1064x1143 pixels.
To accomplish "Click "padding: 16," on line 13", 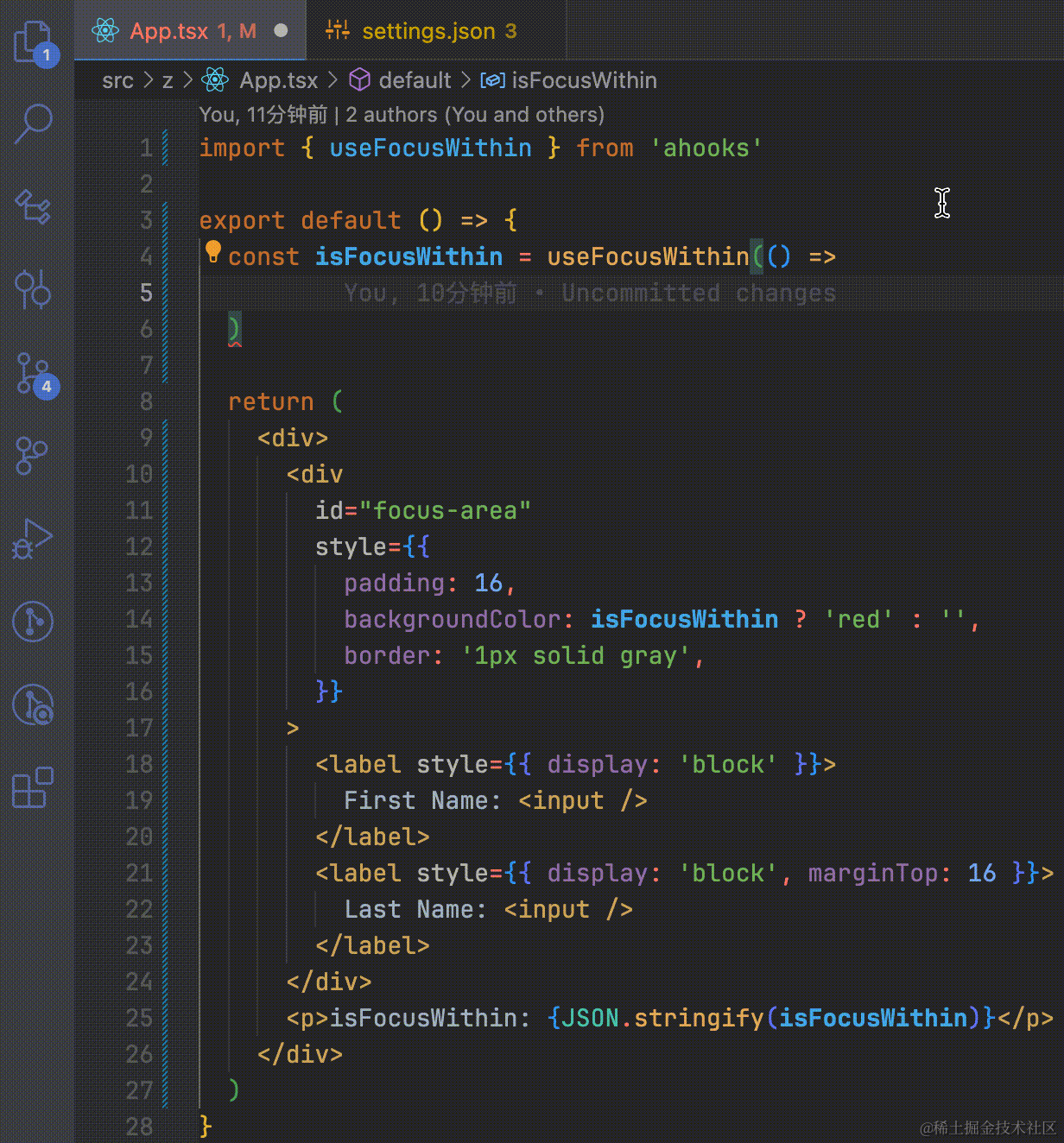I will pos(430,583).
